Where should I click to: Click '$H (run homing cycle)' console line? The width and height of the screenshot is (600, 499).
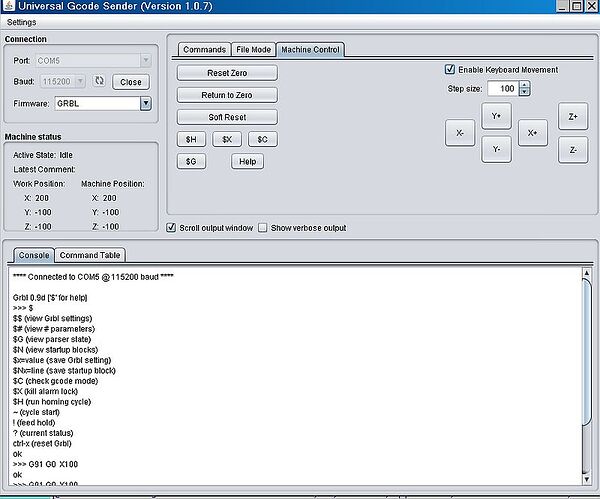52,402
